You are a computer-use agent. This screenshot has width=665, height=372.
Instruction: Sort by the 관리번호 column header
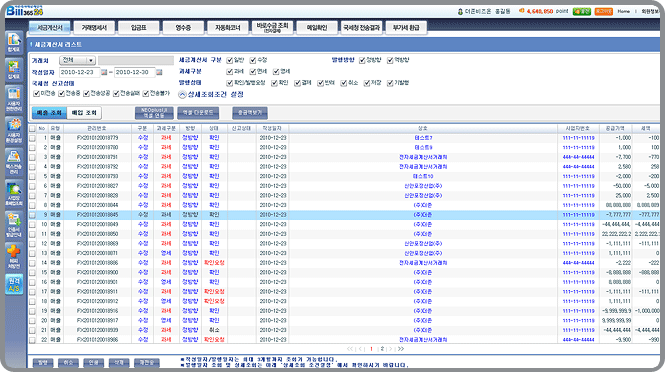[x=98, y=128]
